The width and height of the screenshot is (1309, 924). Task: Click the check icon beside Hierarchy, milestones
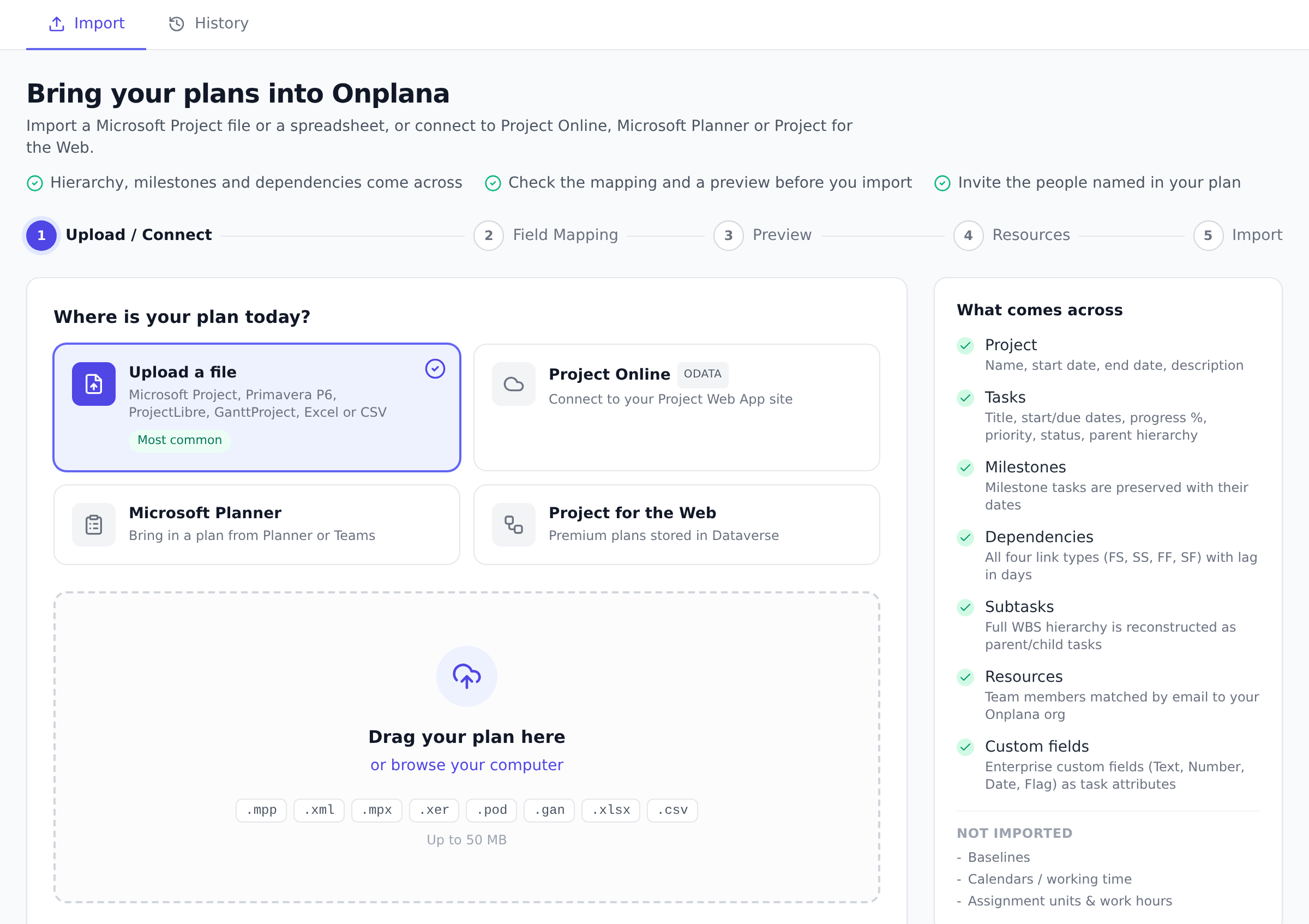[x=35, y=183]
